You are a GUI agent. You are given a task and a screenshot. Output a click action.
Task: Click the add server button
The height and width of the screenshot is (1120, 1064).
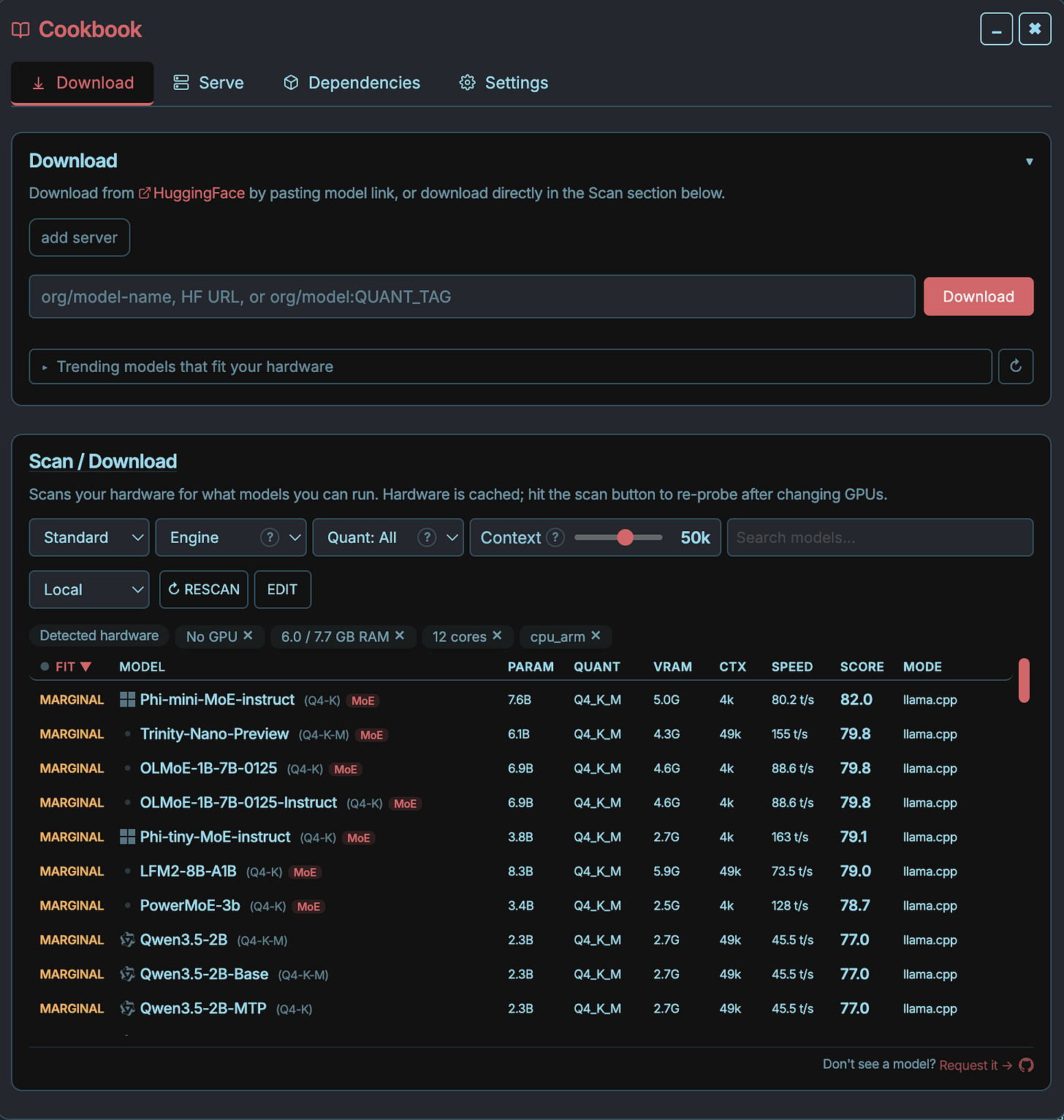point(80,237)
